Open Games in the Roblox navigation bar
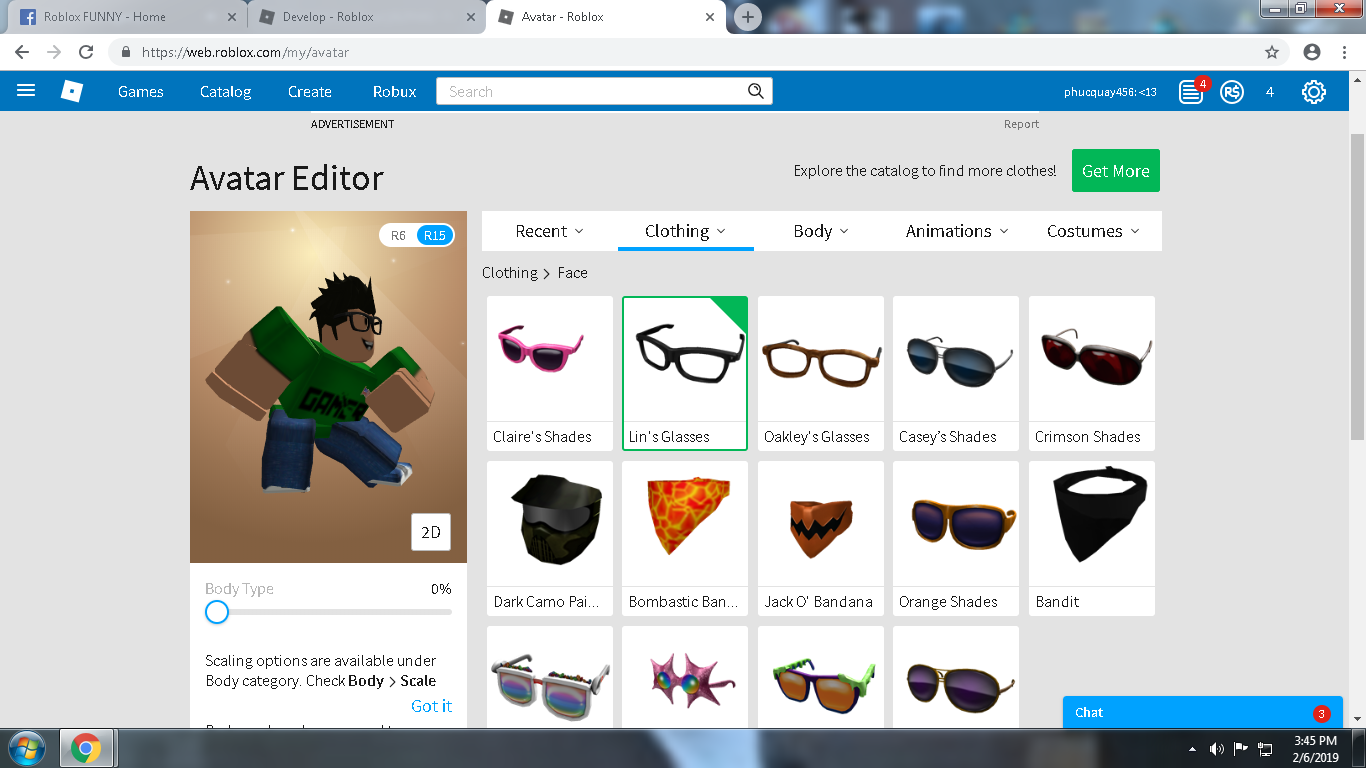 tap(140, 91)
